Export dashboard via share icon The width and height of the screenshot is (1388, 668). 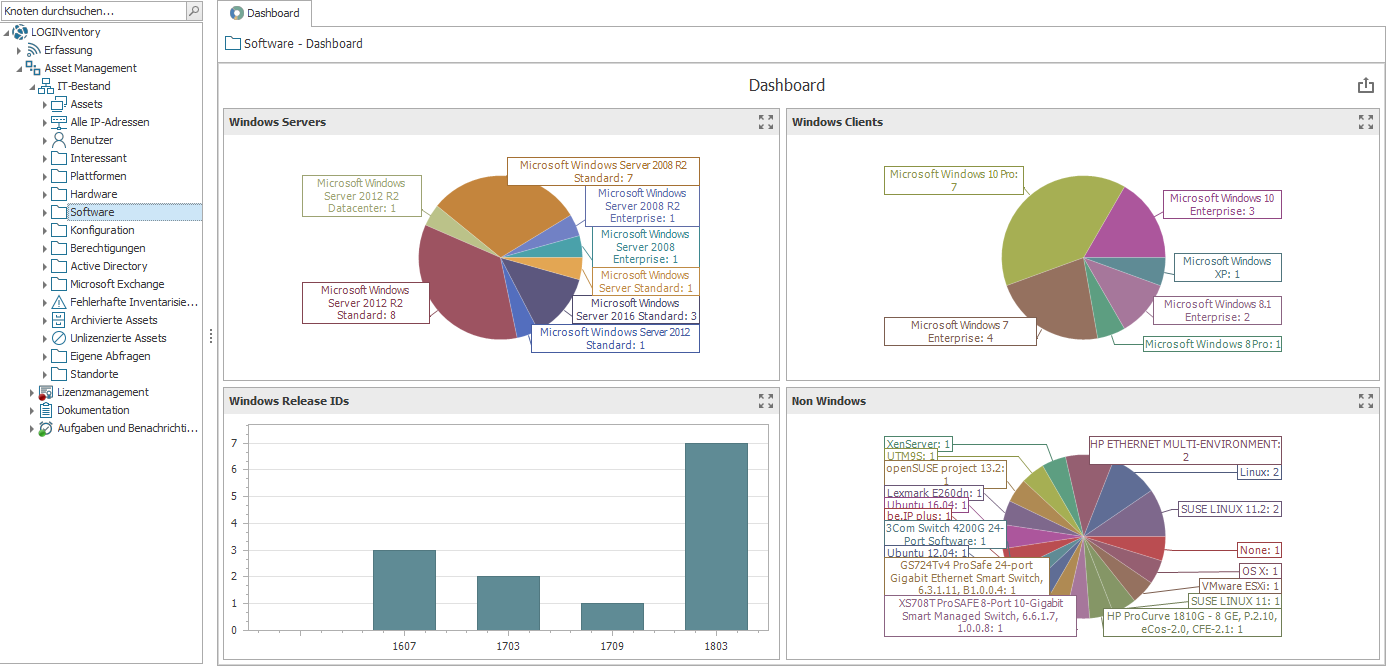(1366, 85)
